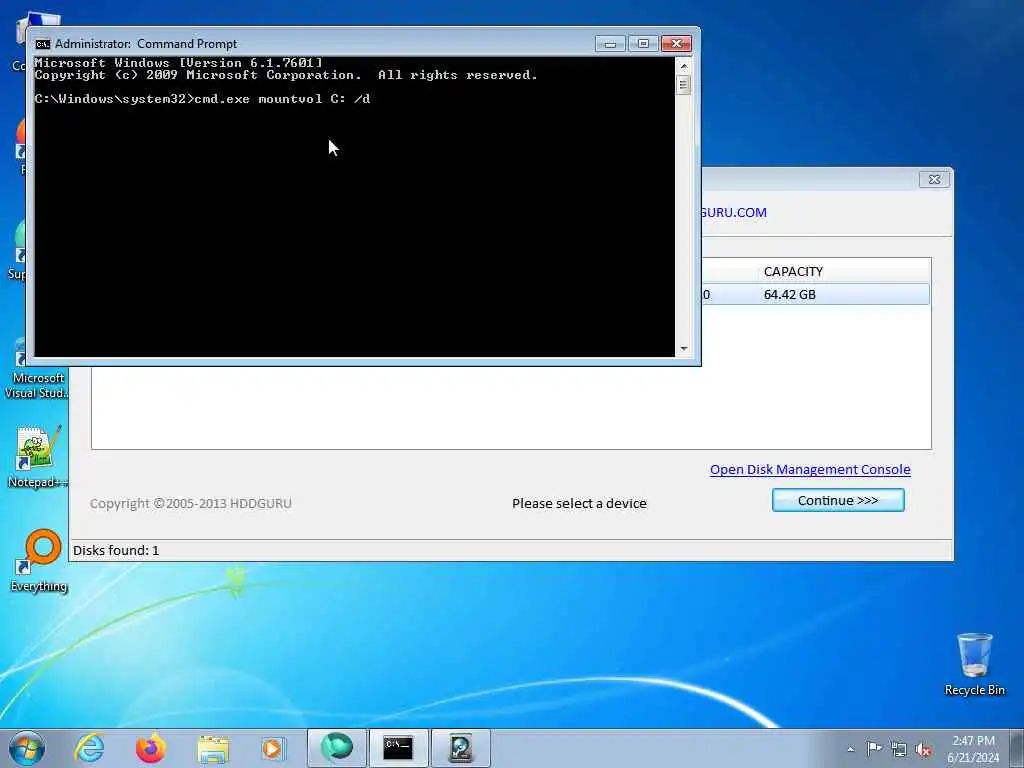The image size is (1024, 768).
Task: Open the Recycle Bin desktop icon
Action: pyautogui.click(x=974, y=664)
